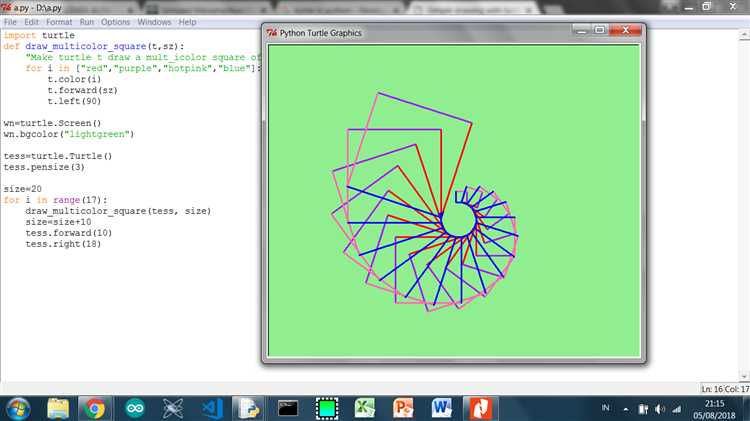Click the line 'import turtle'
Image resolution: width=750 pixels, height=421 pixels.
39,35
